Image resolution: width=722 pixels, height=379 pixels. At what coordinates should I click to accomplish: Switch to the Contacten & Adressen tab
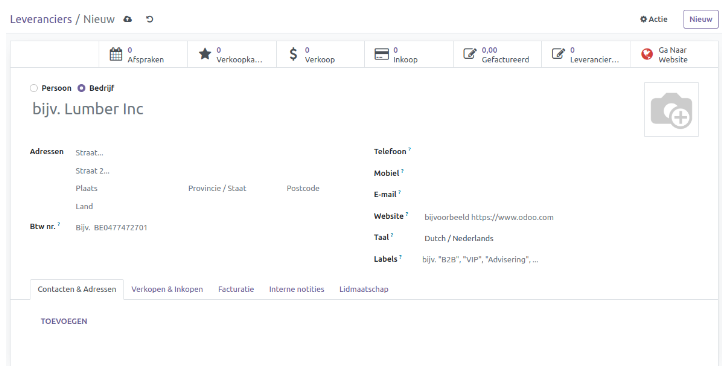coord(77,289)
